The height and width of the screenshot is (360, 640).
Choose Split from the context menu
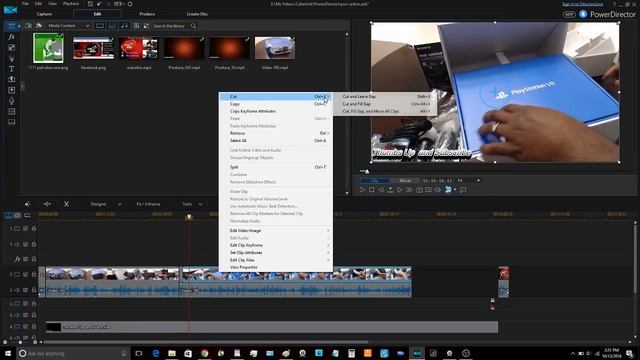(x=276, y=167)
